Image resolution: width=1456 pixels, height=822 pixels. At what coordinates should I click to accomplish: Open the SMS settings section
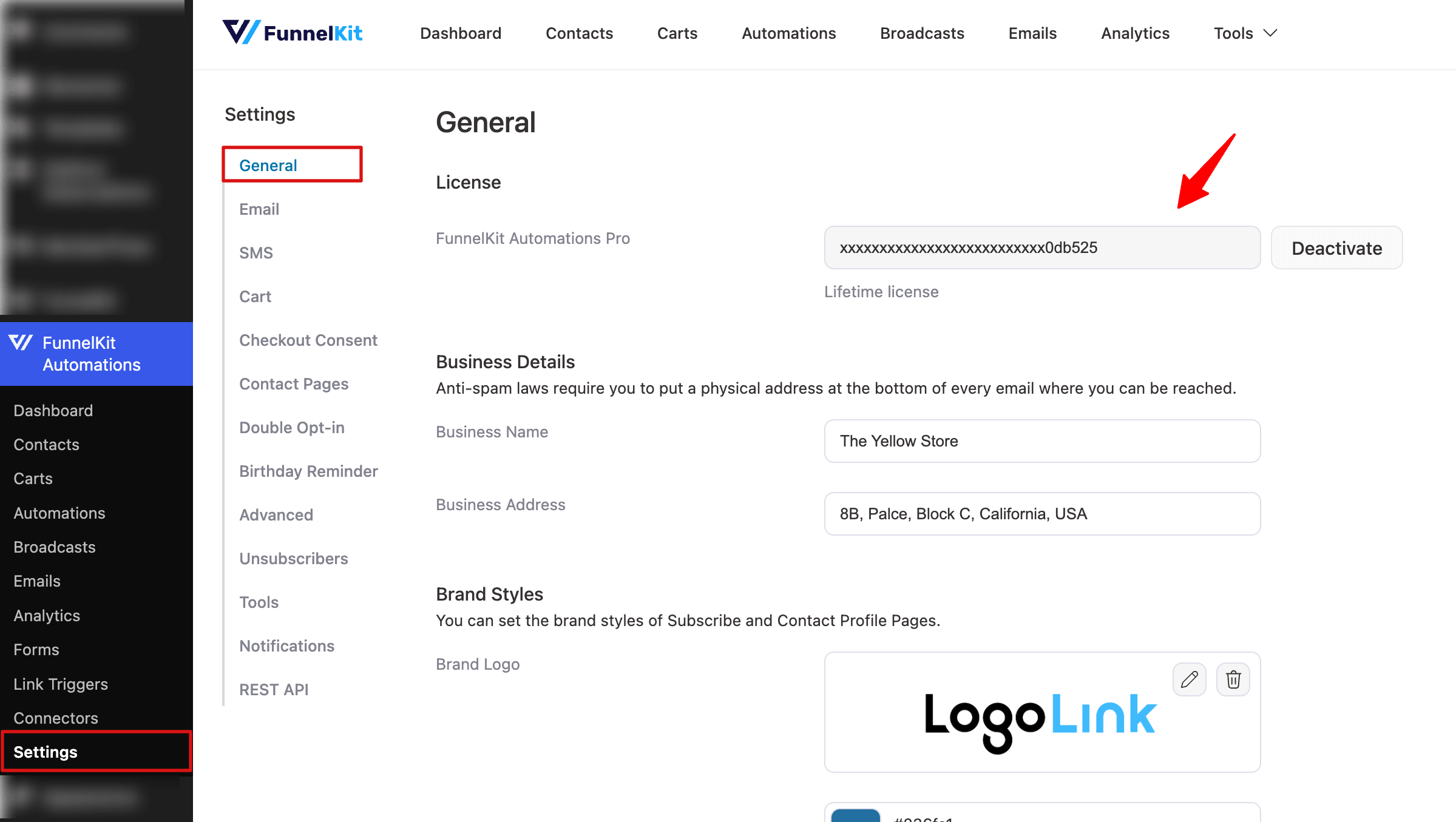tap(256, 252)
